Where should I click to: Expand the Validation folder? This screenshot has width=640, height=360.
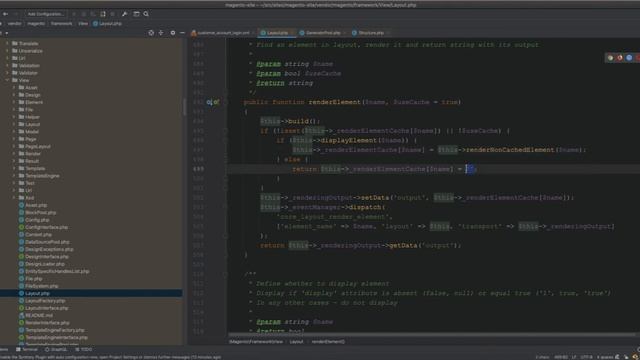pos(7,65)
